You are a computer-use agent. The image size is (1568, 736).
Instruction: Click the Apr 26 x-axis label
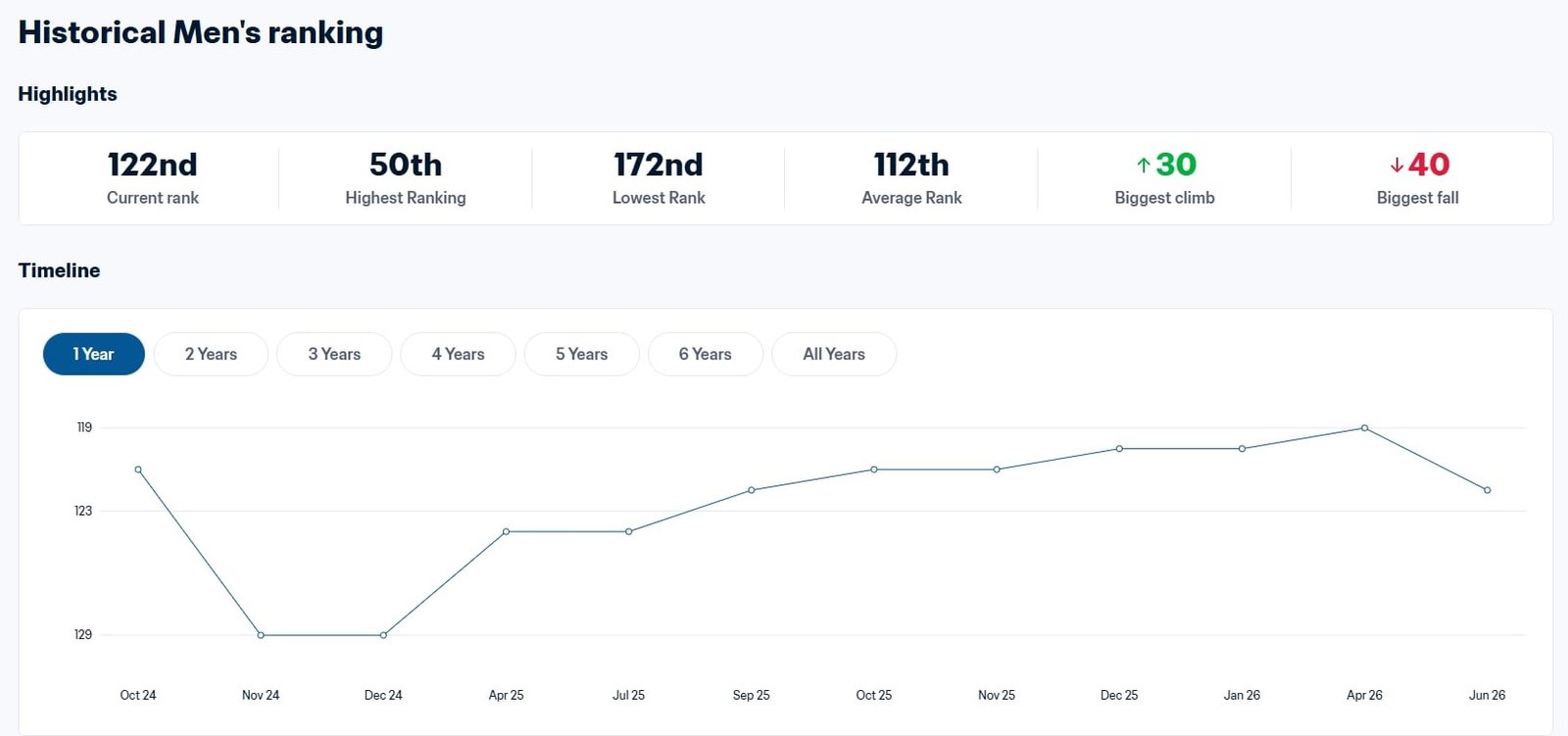pos(1364,695)
